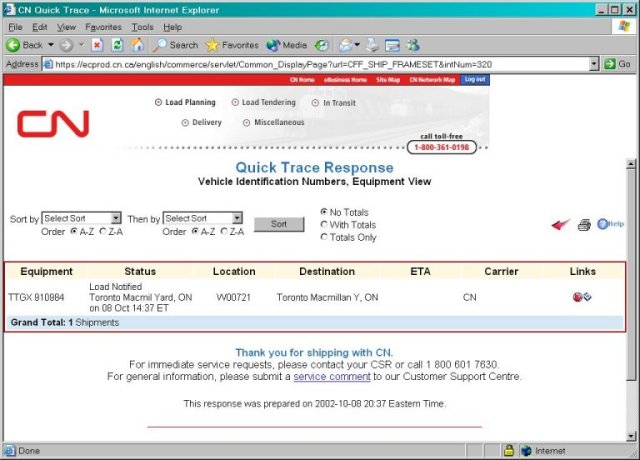This screenshot has width=640, height=460.
Task: Expand the Then by Select Sort dropdown
Action: [x=237, y=218]
